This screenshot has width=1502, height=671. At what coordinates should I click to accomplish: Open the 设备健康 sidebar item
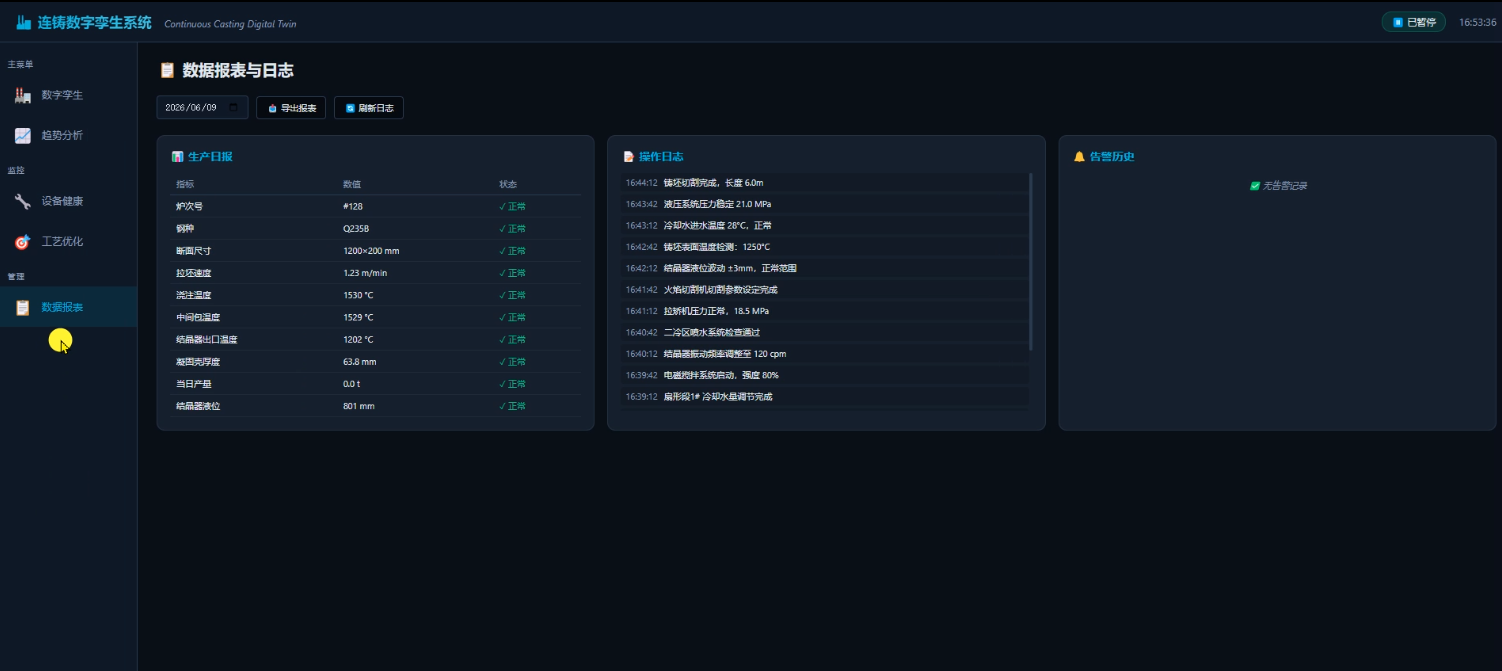[68, 201]
